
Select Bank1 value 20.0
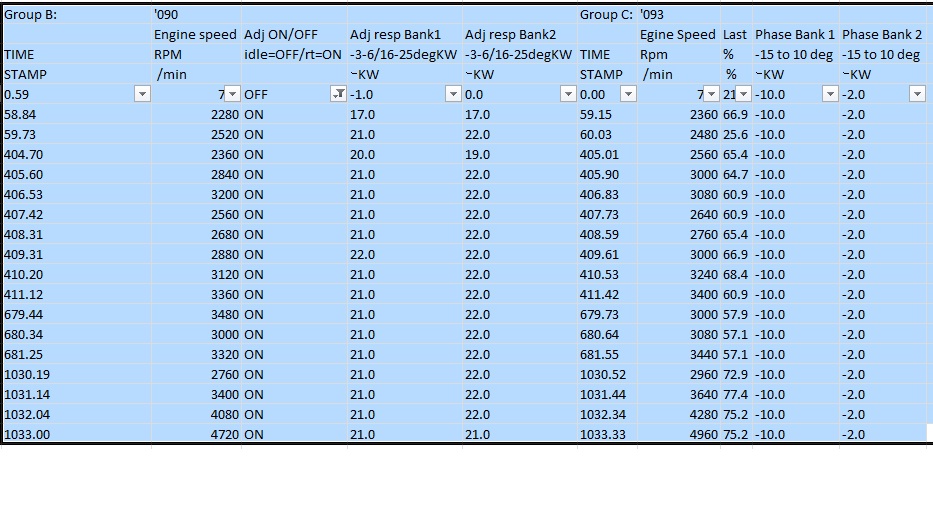(405, 155)
